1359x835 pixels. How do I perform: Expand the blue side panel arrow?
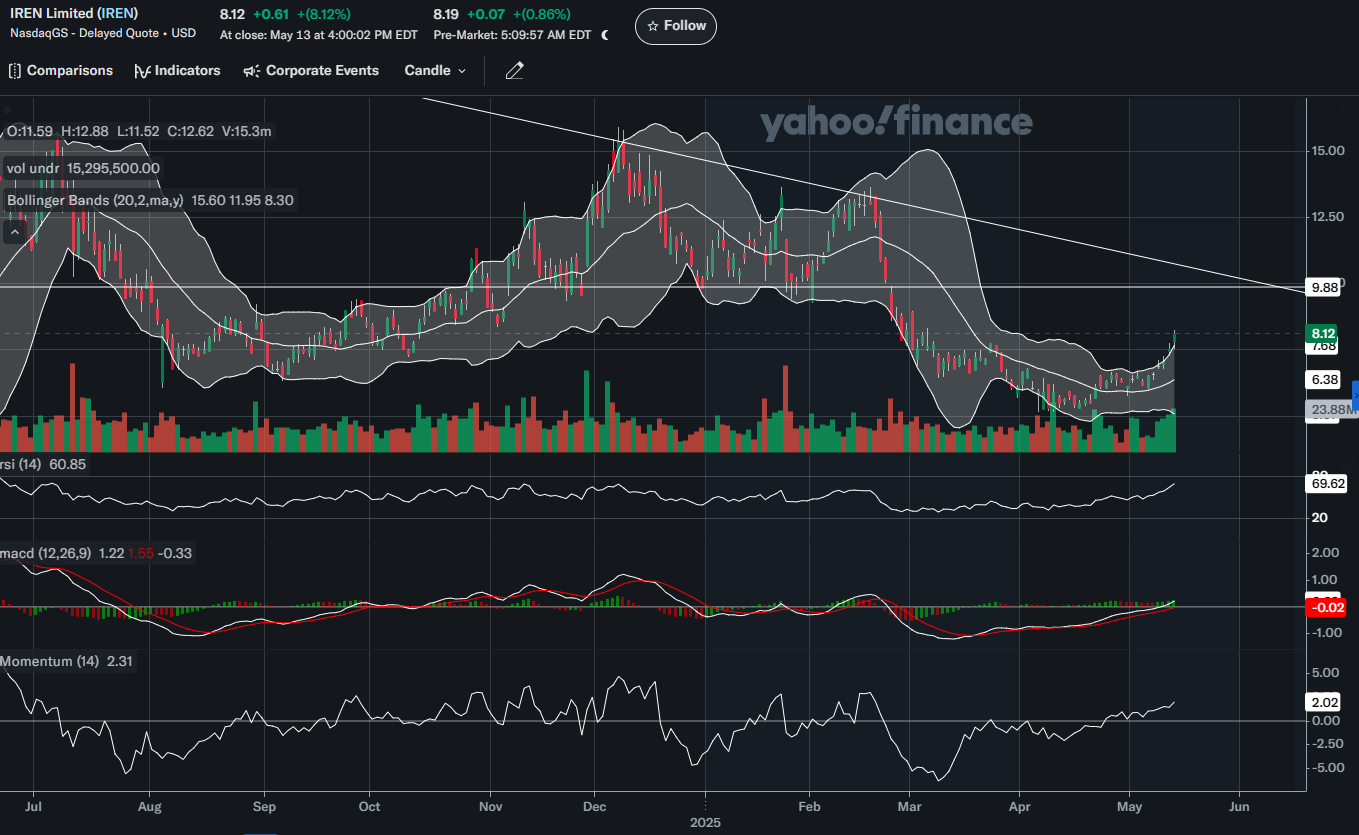pyautogui.click(x=1355, y=393)
